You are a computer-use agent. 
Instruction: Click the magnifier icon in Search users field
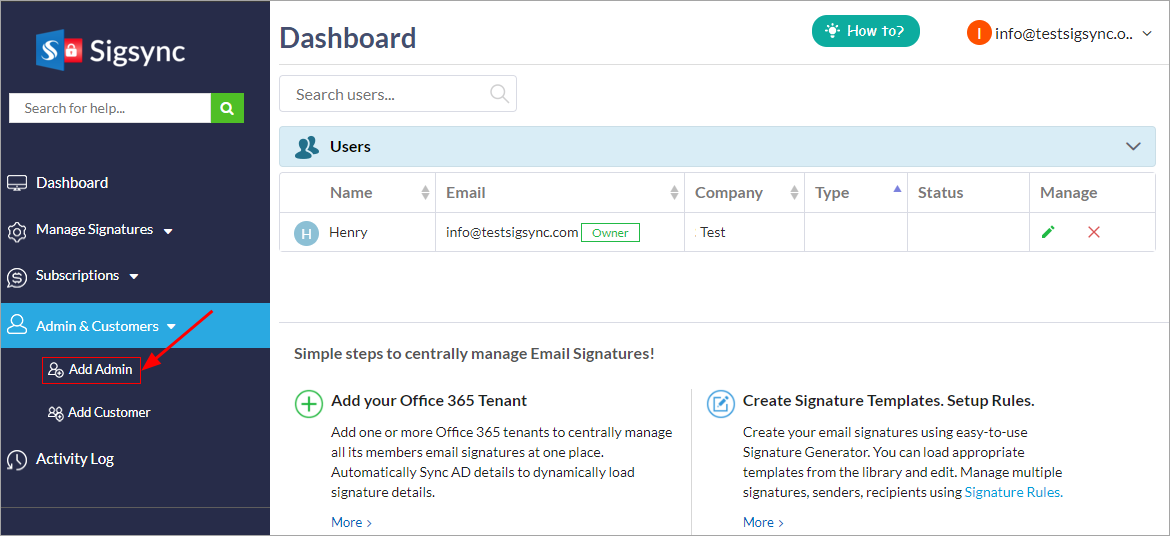pos(499,94)
